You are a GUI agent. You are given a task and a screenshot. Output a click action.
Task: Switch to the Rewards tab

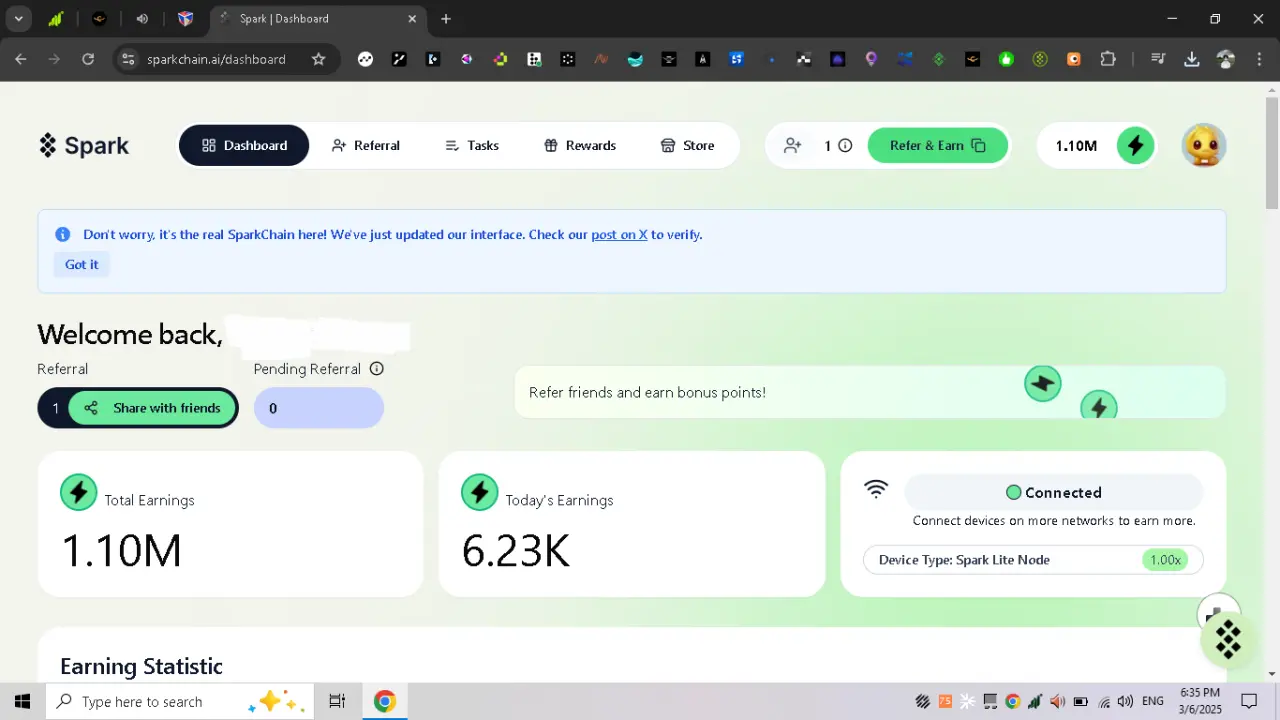point(580,145)
